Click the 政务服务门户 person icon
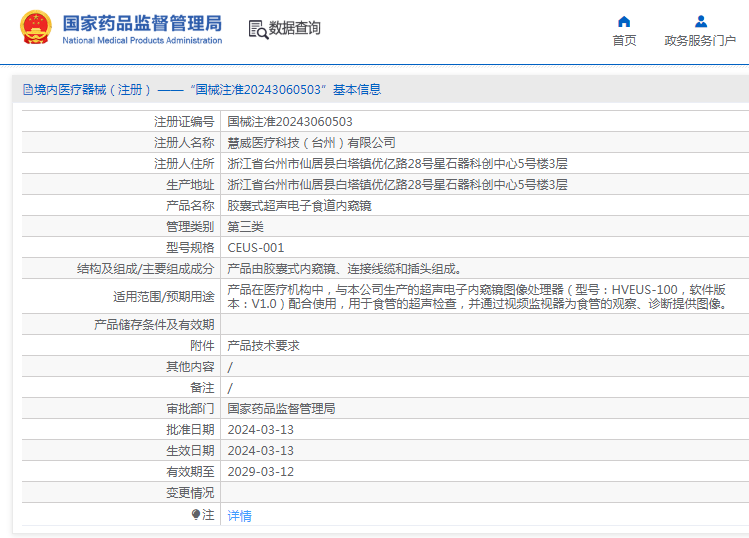 click(700, 21)
